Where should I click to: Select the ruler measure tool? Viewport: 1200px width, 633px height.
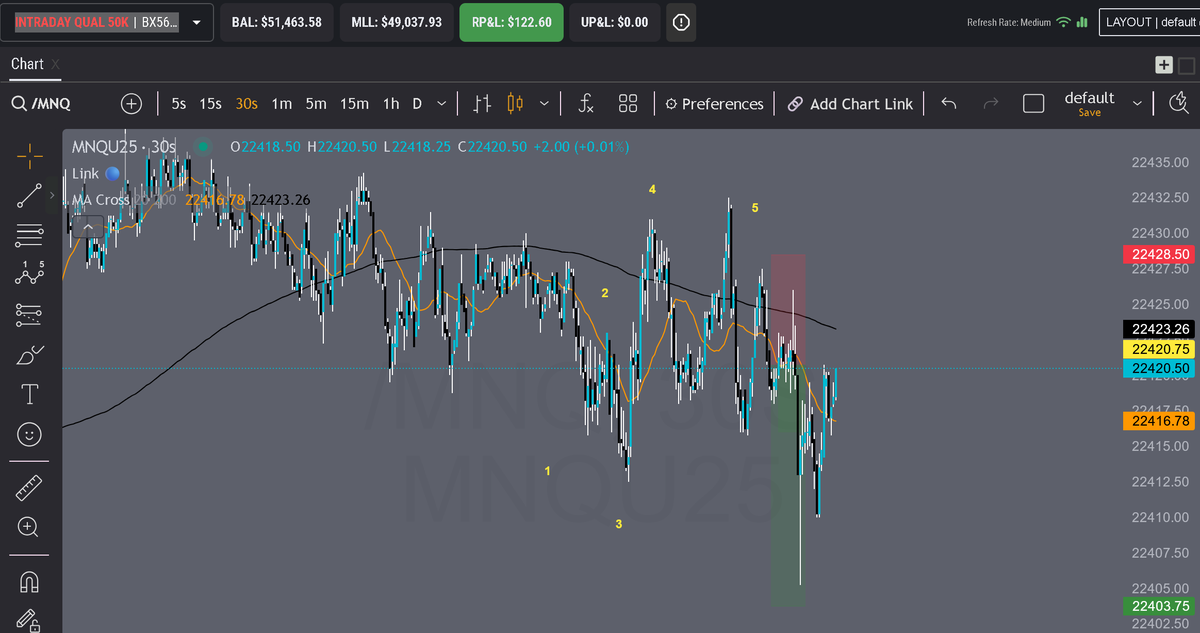pyautogui.click(x=29, y=488)
